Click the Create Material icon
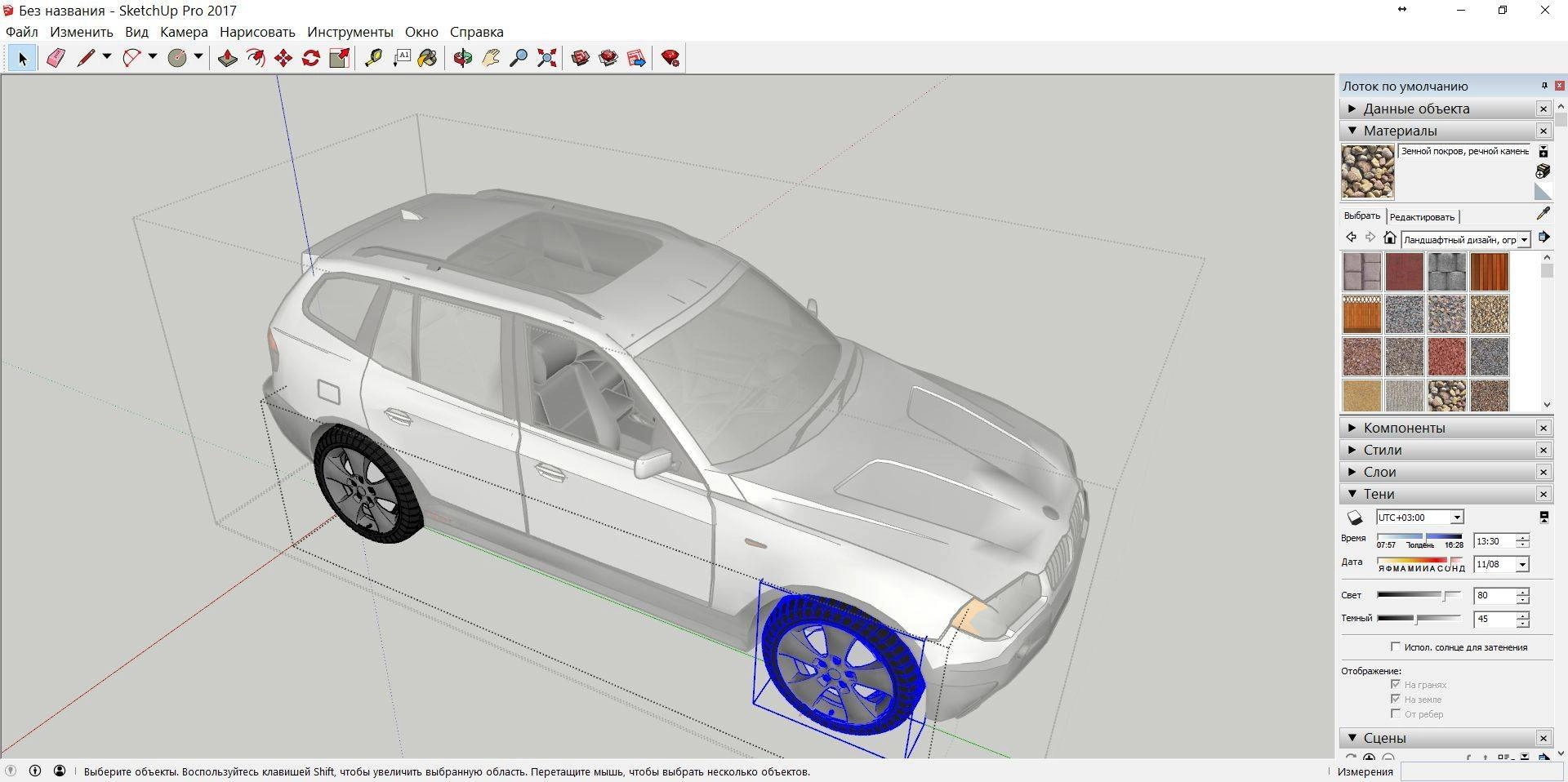 click(1543, 171)
